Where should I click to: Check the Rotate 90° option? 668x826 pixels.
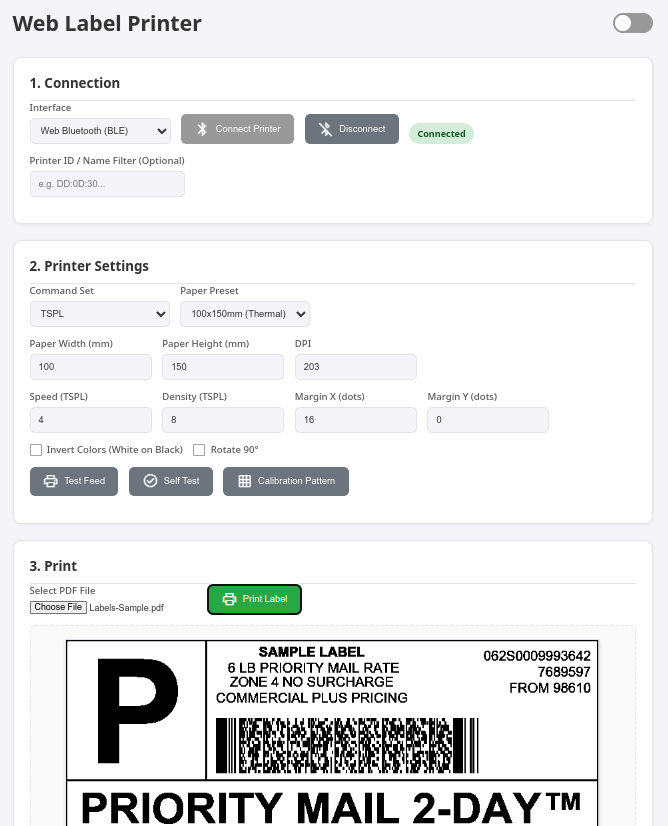tap(199, 450)
